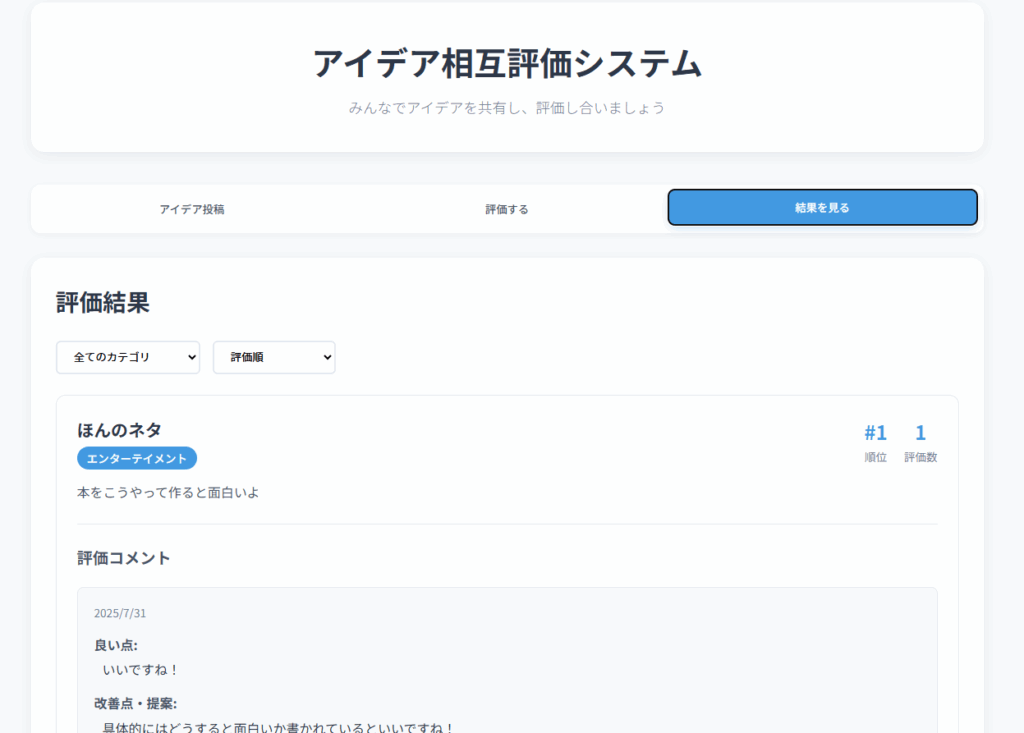Screen dimensions: 1024x733
Task: Select the 結果を見る tab
Action: tap(822, 208)
